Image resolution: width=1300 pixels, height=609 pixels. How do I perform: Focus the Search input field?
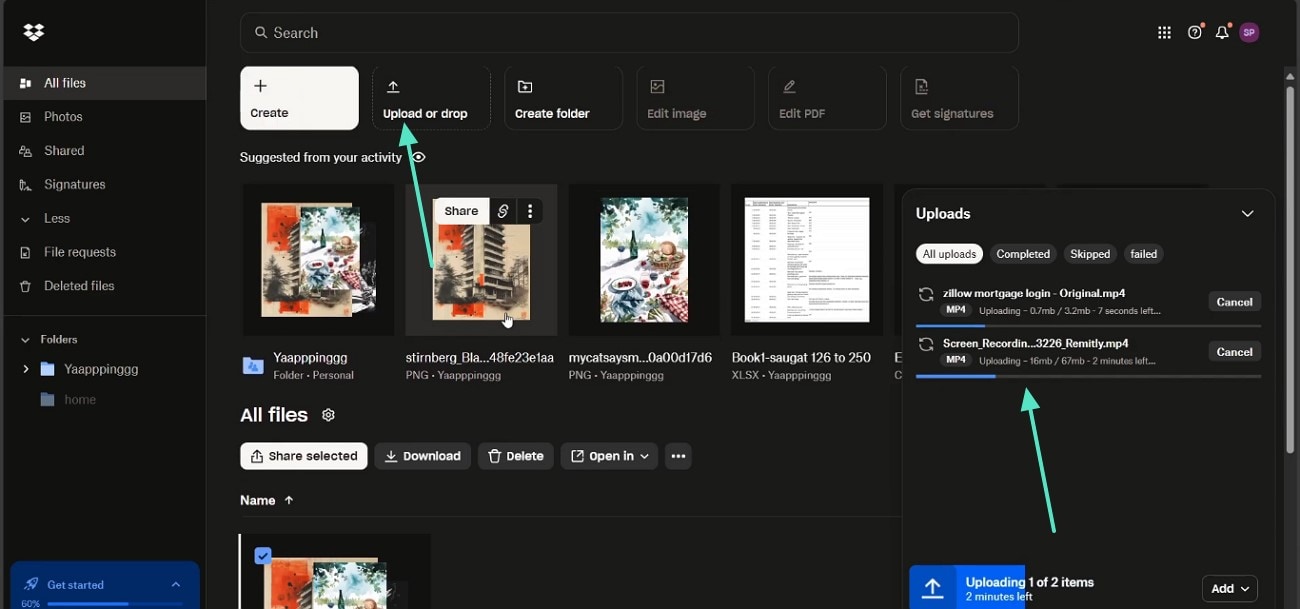(x=629, y=33)
